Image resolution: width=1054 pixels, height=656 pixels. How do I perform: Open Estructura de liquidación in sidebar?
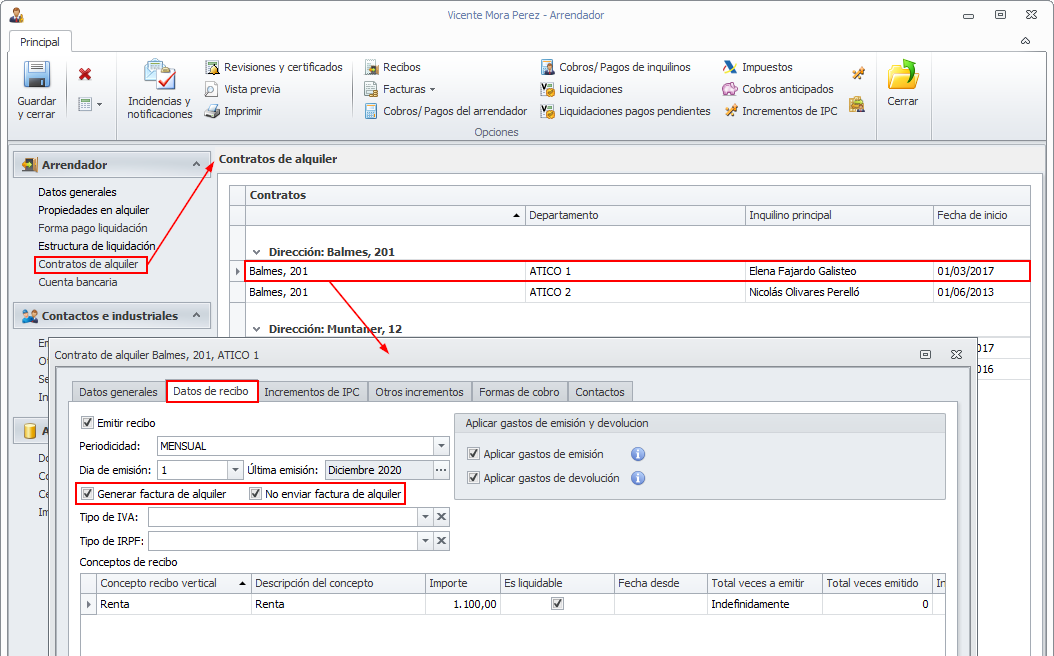[x=97, y=246]
